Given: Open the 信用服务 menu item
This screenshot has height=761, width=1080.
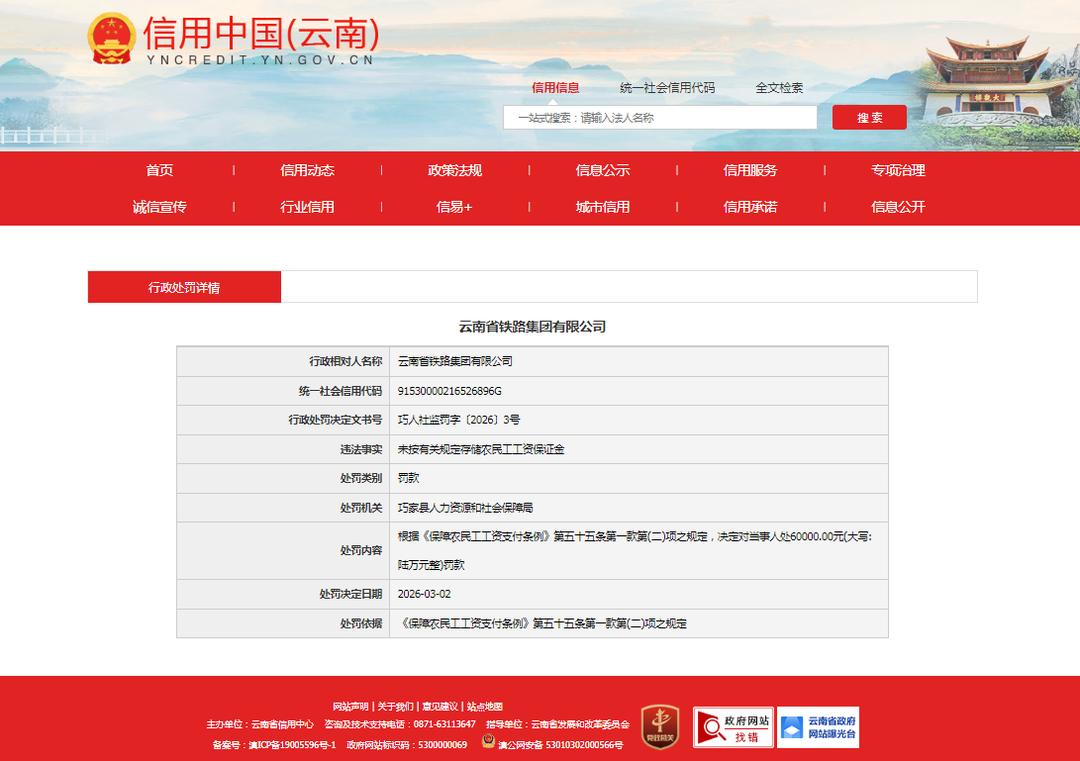Looking at the screenshot, I should pos(750,170).
